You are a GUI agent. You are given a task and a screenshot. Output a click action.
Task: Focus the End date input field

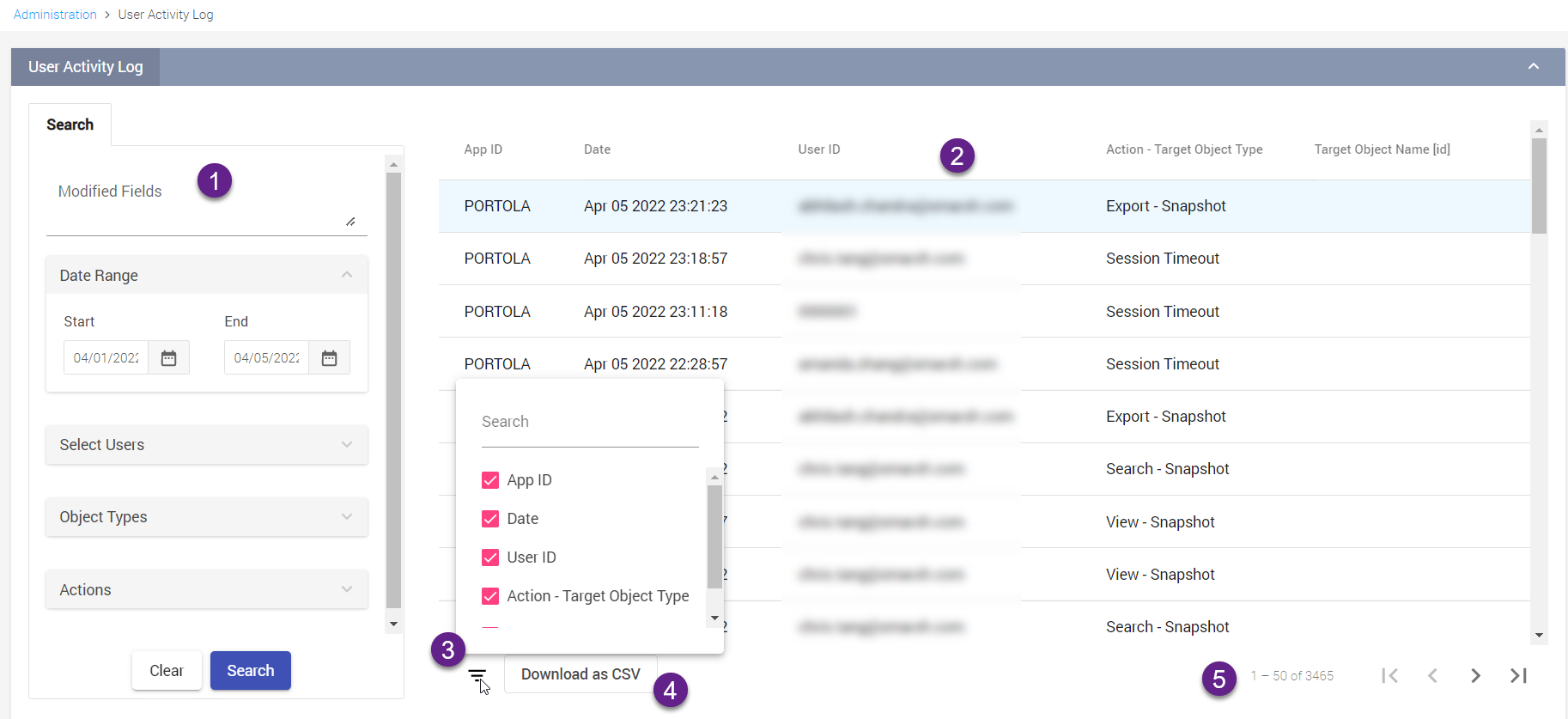[266, 358]
